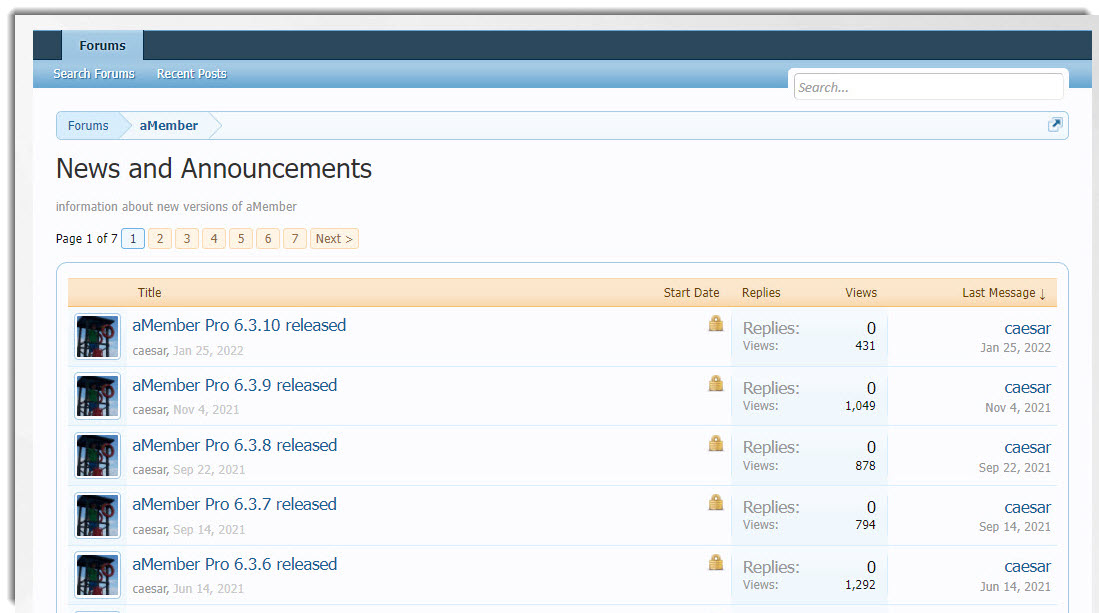Screen dimensions: 1099x613
Task: Open the aMember Pro 6.3.6 released thread
Action: [x=235, y=564]
